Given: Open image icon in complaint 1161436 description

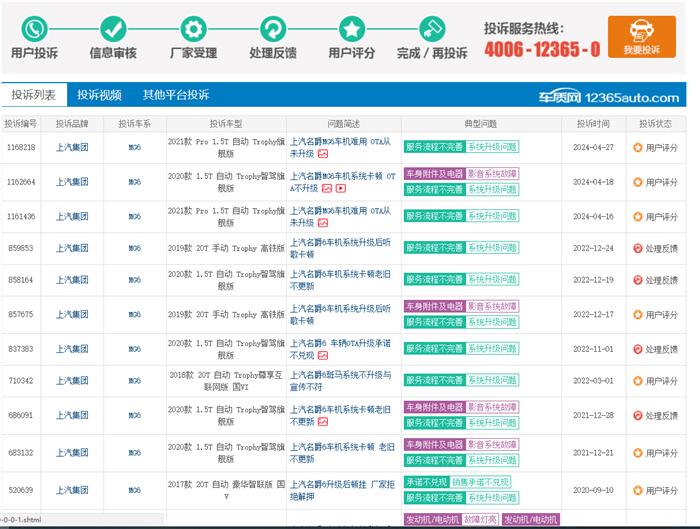Looking at the screenshot, I should [323, 223].
